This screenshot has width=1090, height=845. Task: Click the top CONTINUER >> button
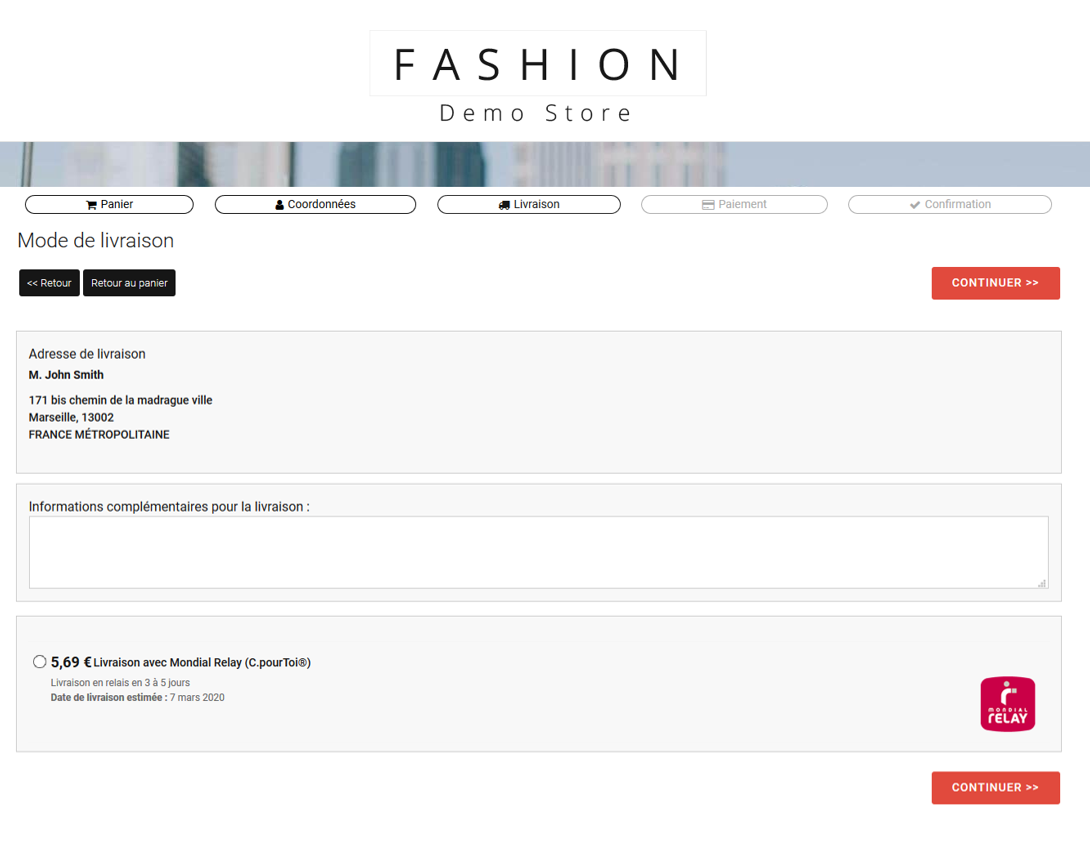pos(995,283)
